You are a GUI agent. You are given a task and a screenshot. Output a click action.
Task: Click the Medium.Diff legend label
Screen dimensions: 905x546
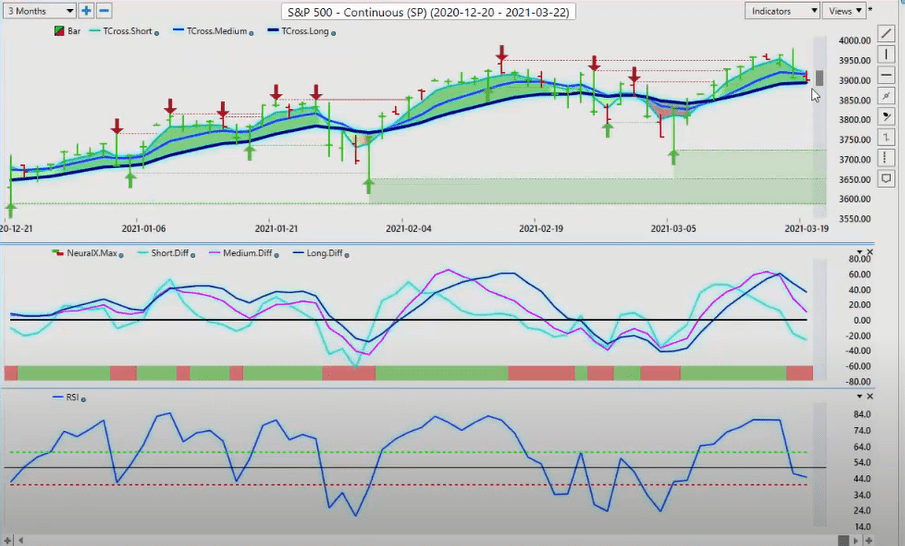pyautogui.click(x=247, y=253)
